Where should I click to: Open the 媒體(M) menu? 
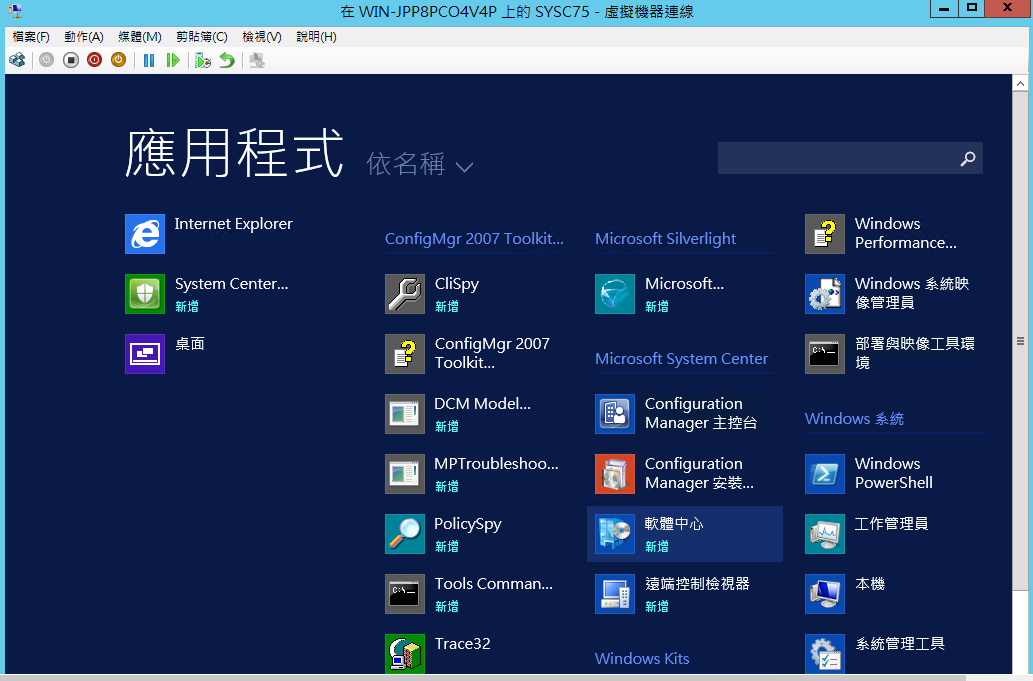click(x=140, y=37)
